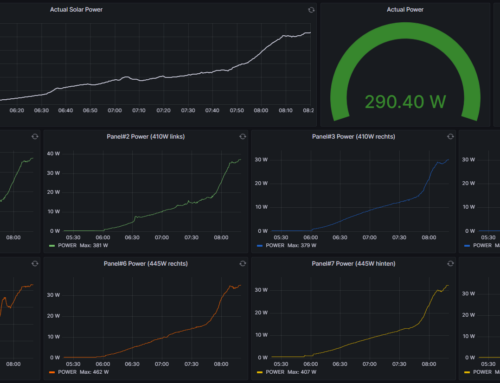Toggle blue POWER series in Panel#3 legend
This screenshot has width=500, height=383.
(x=275, y=245)
